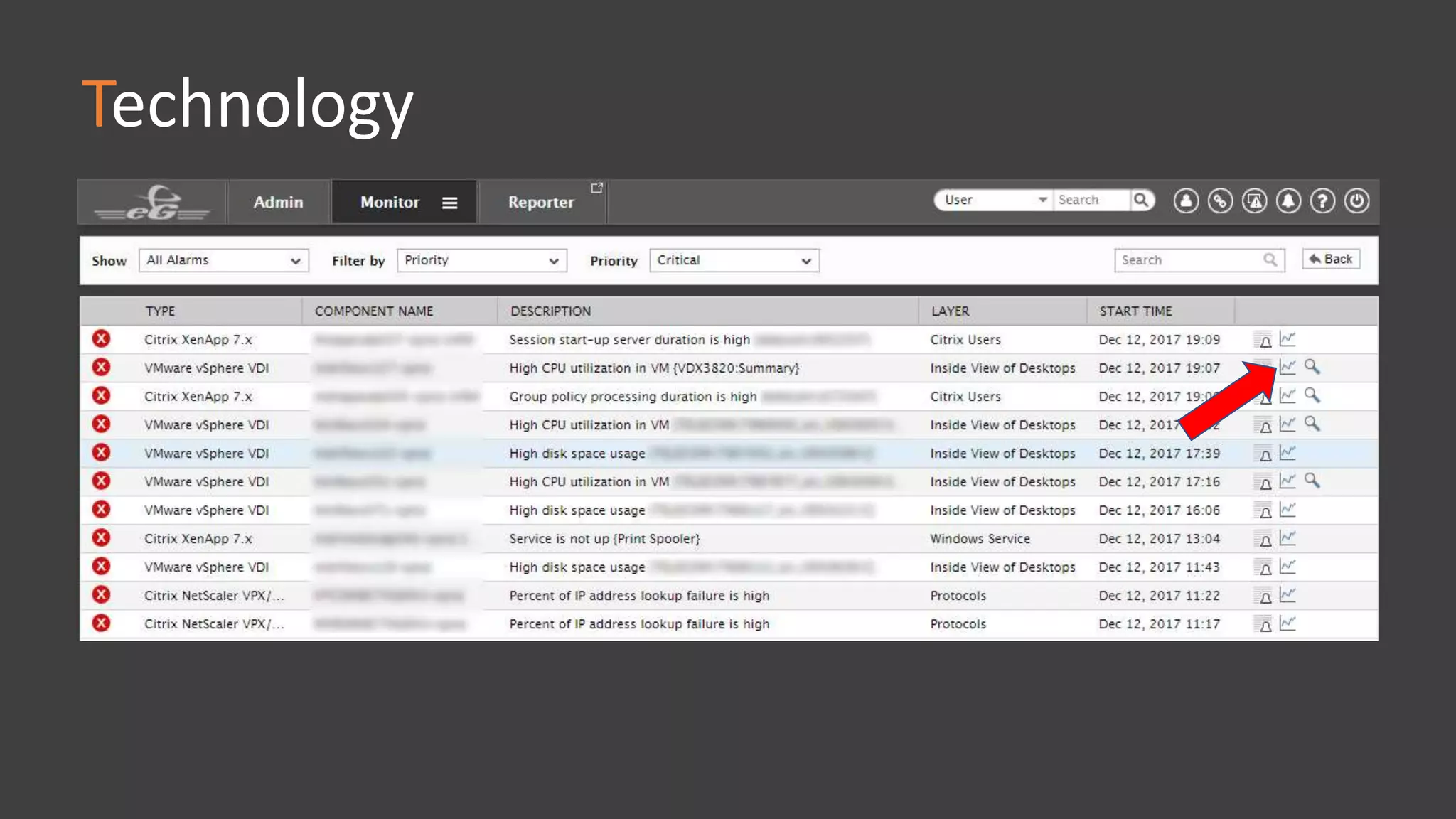Open graph icon for Print Spooler alarm
1456x819 pixels.
click(1288, 538)
